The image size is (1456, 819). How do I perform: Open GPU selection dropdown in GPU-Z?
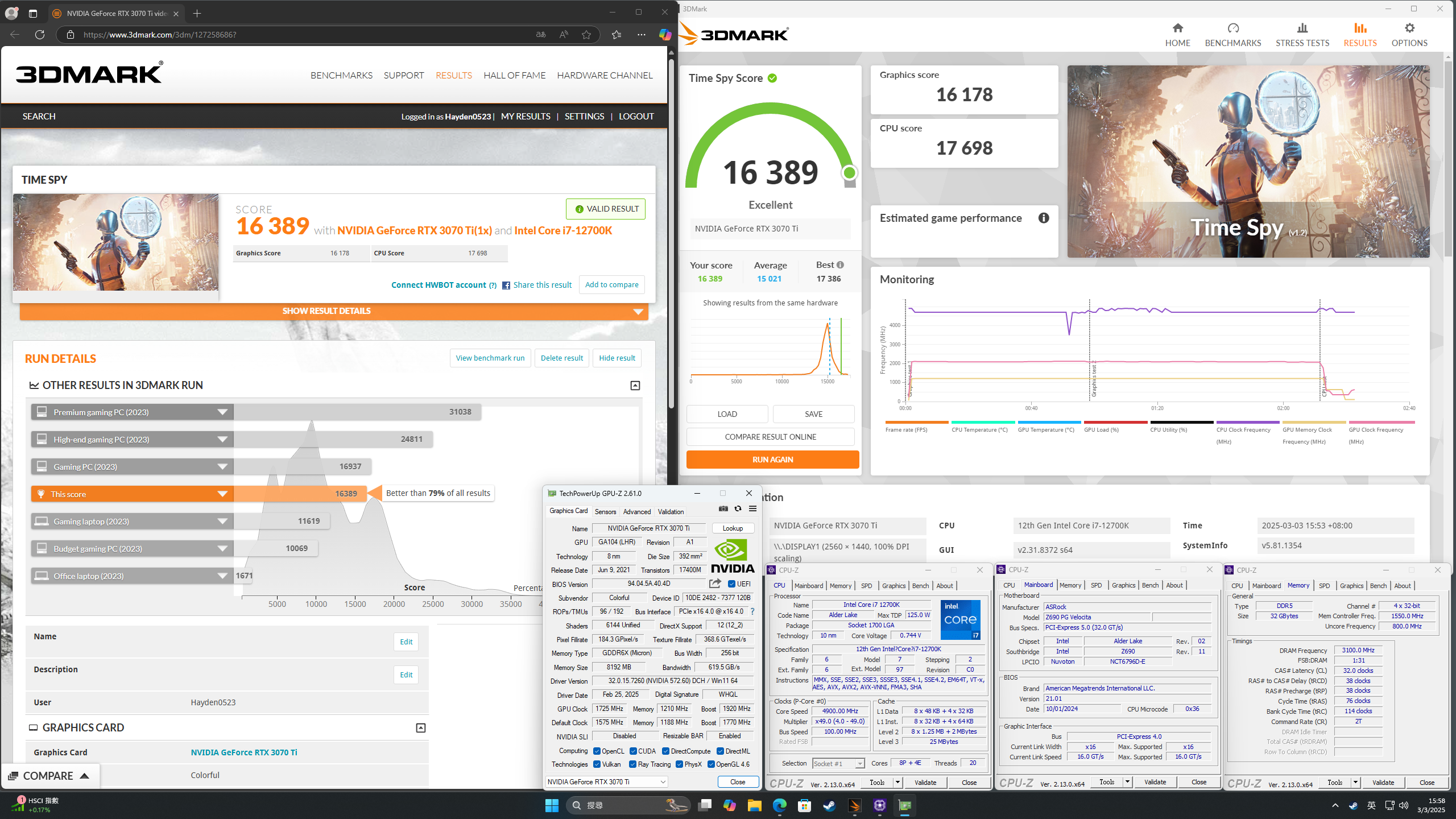(606, 782)
